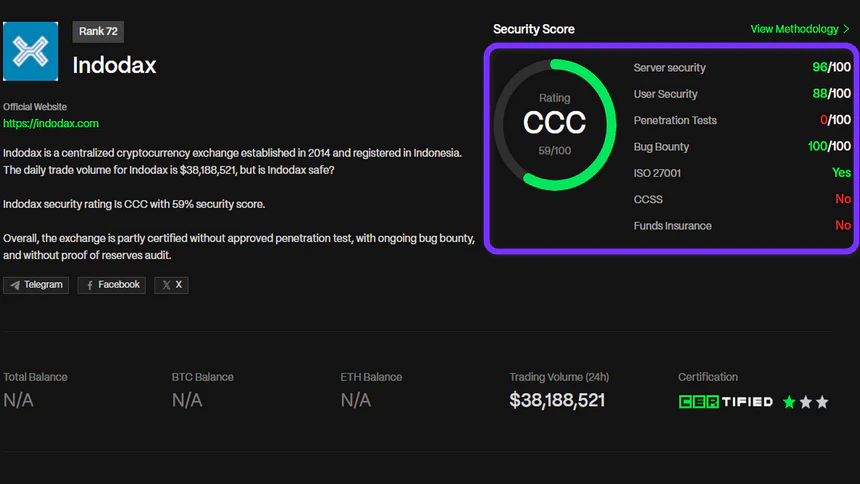The height and width of the screenshot is (484, 860).
Task: Click the ISO 27001 Yes status
Action: (841, 173)
